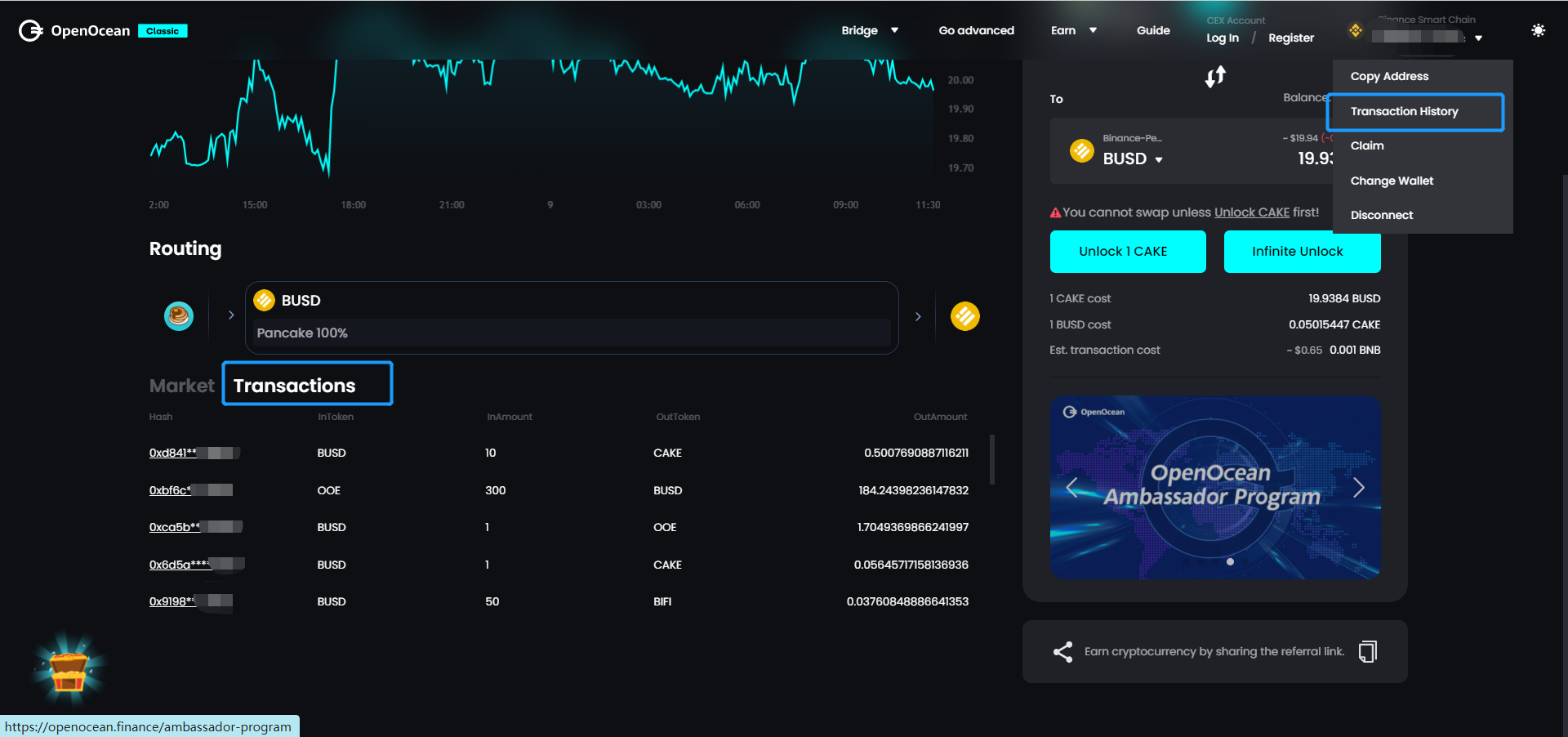
Task: Click the 0.001 BNB transaction cost
Action: click(x=1355, y=350)
